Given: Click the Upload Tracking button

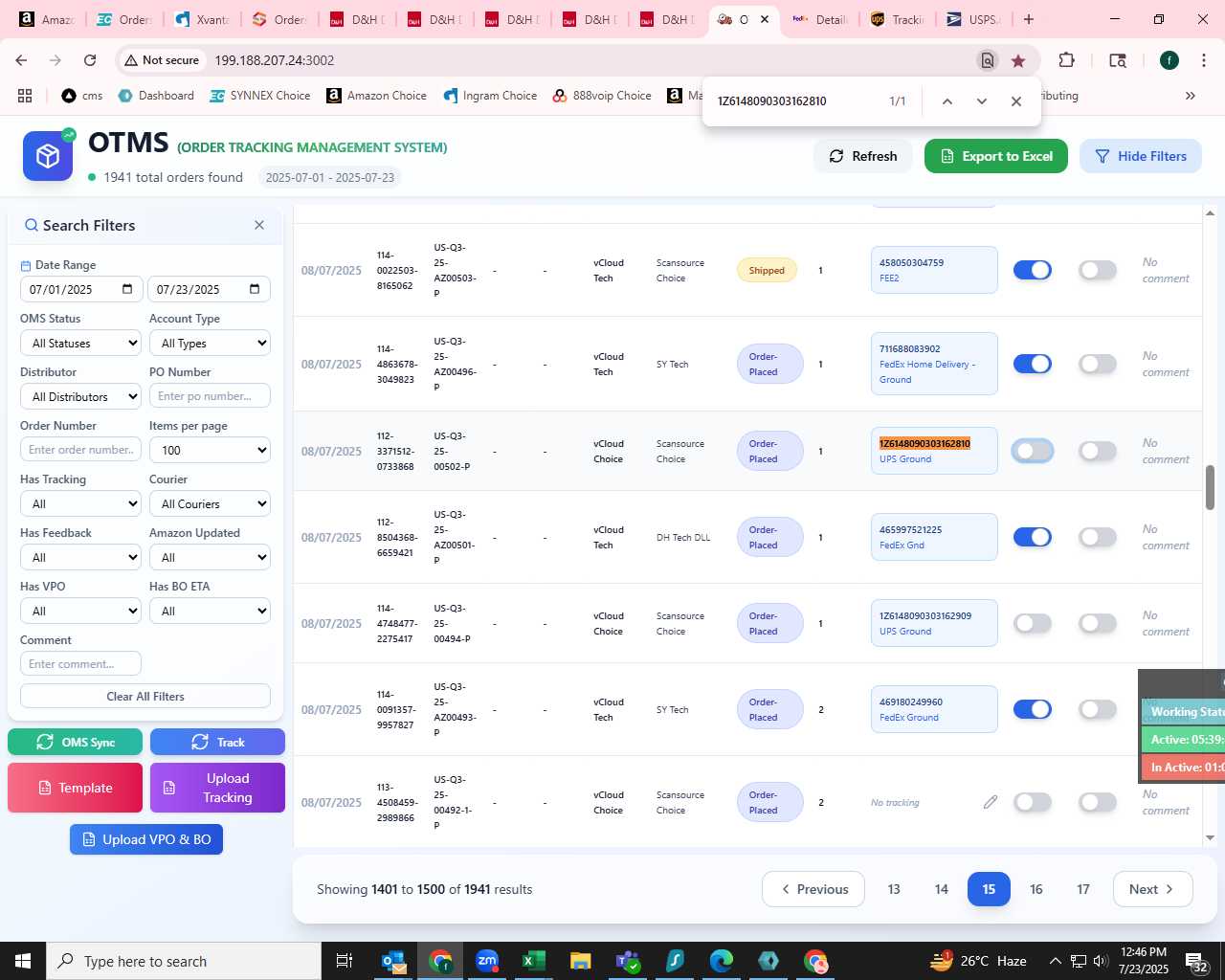Looking at the screenshot, I should 217,788.
